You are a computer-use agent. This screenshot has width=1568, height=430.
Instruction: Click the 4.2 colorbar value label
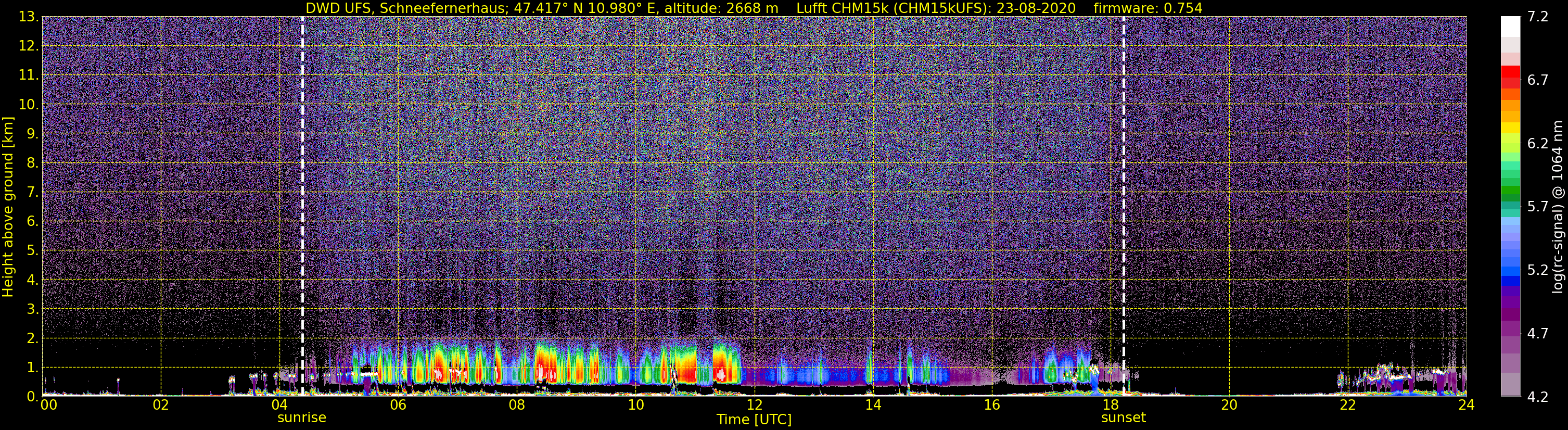pyautogui.click(x=1538, y=397)
